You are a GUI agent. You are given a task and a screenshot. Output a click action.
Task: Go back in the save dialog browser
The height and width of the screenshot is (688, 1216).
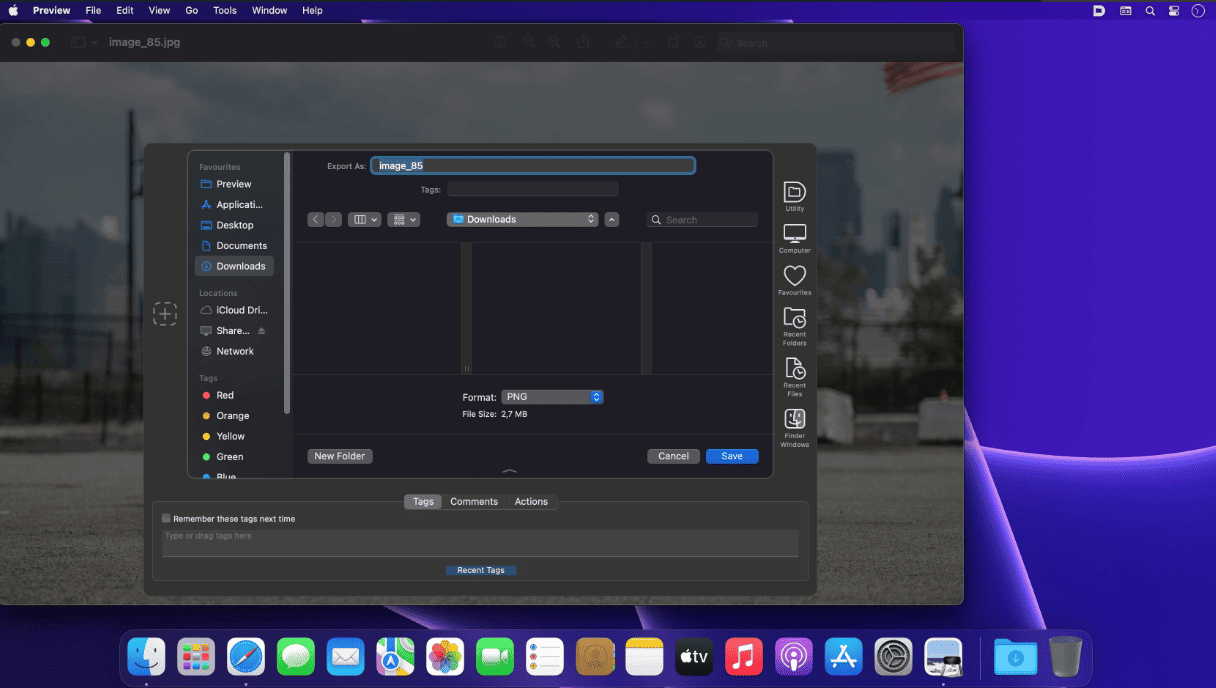pos(316,219)
